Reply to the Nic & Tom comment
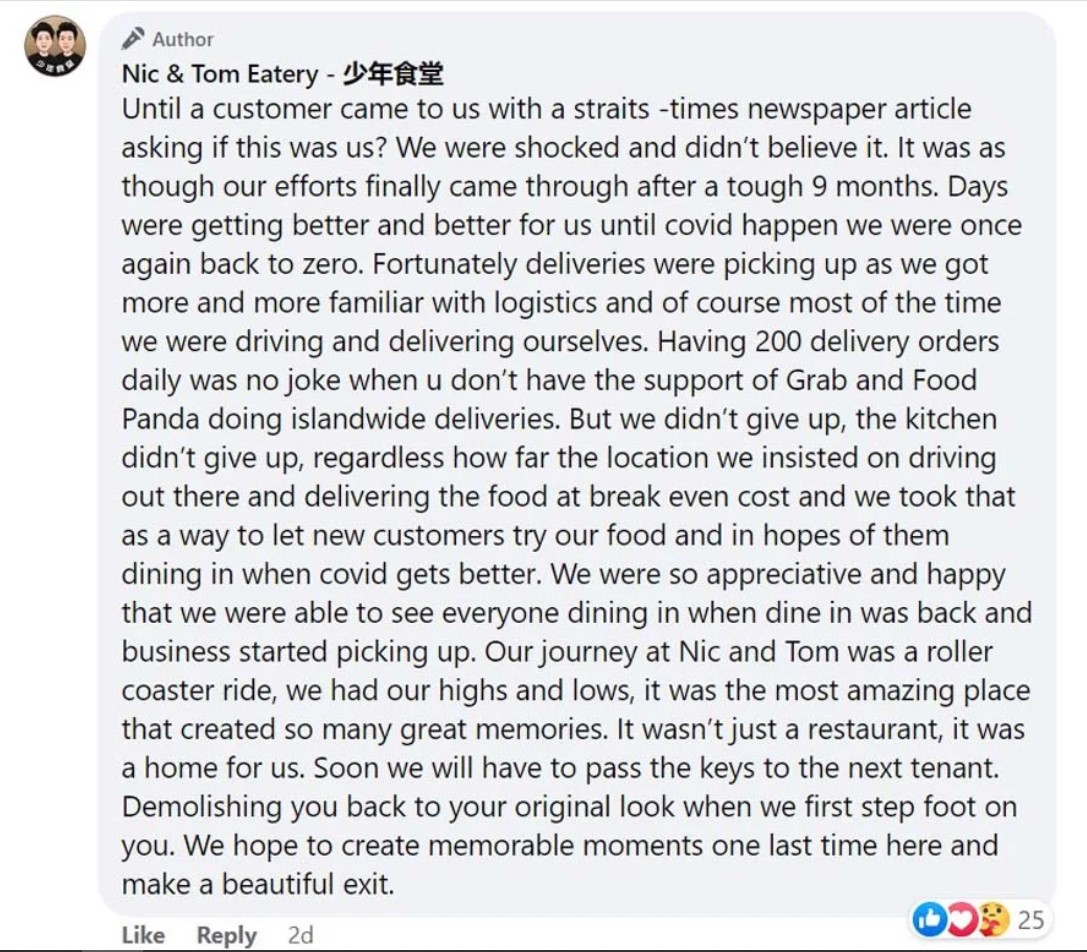Viewport: 1087px width, 952px height. [227, 935]
